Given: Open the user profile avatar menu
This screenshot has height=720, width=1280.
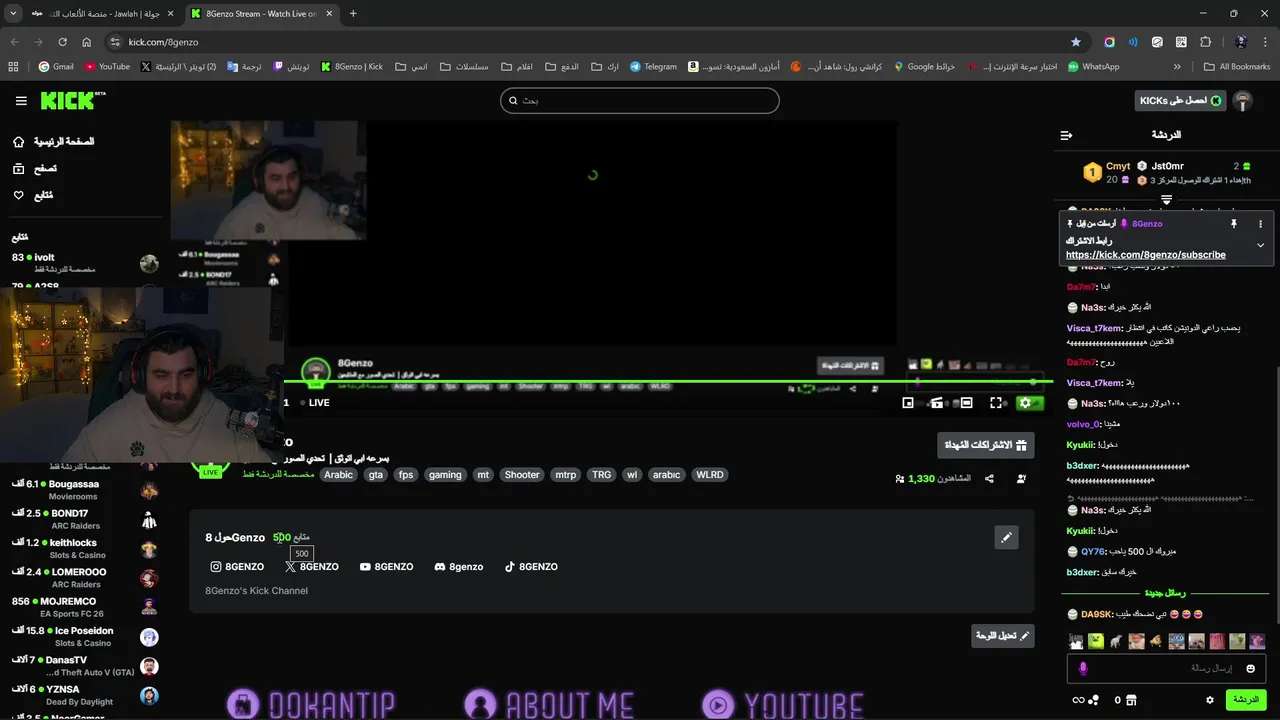Looking at the screenshot, I should tap(1243, 101).
